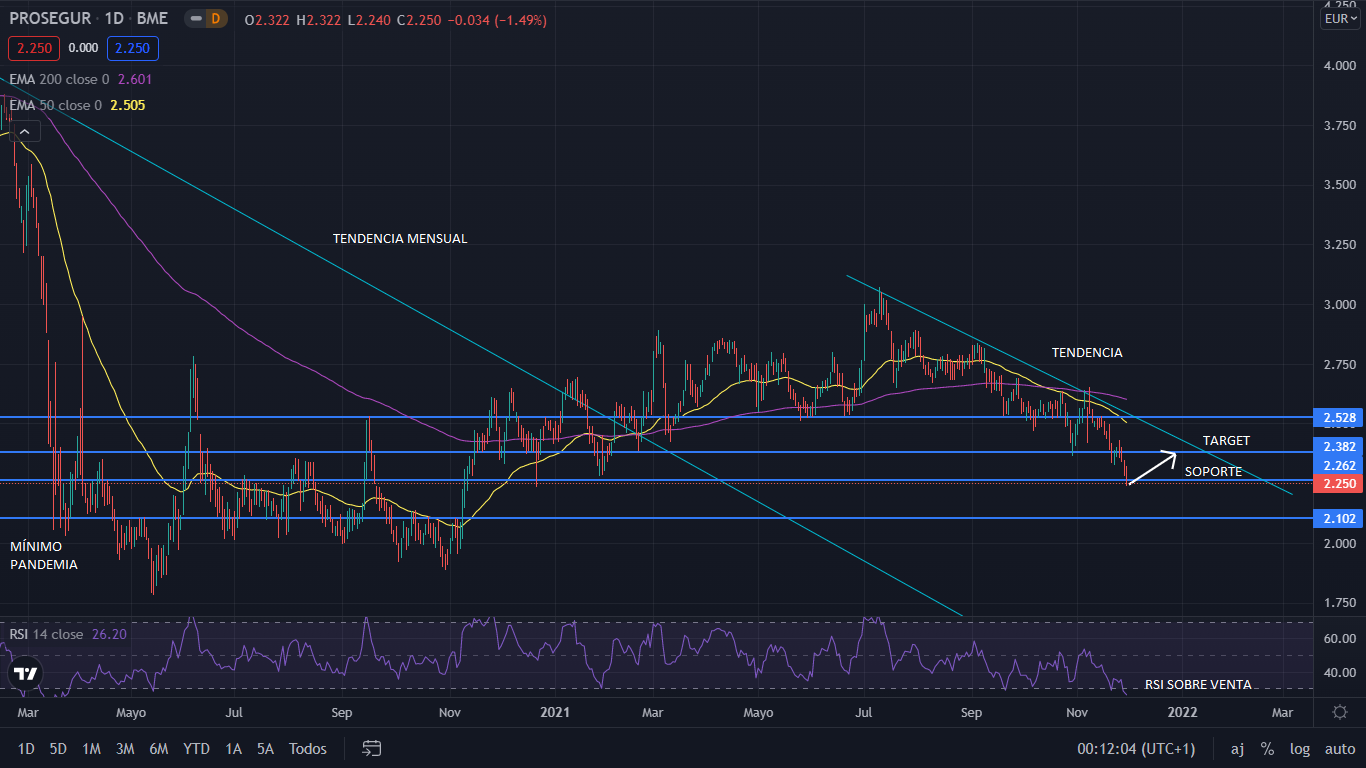Screen dimensions: 1366x768
Task: Toggle the market status pill indicator
Action: tap(194, 20)
